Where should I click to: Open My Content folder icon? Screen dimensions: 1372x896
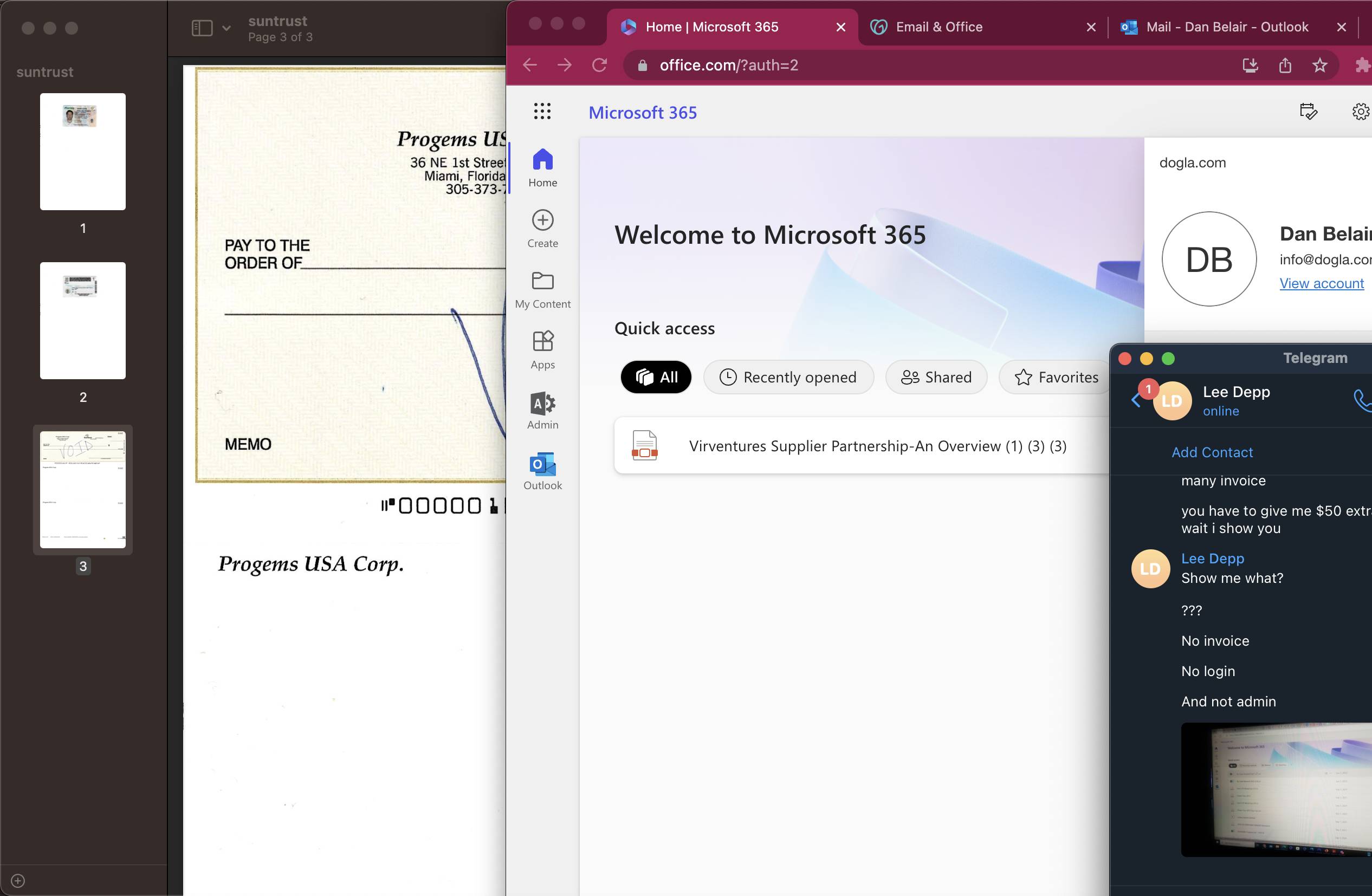(x=542, y=281)
